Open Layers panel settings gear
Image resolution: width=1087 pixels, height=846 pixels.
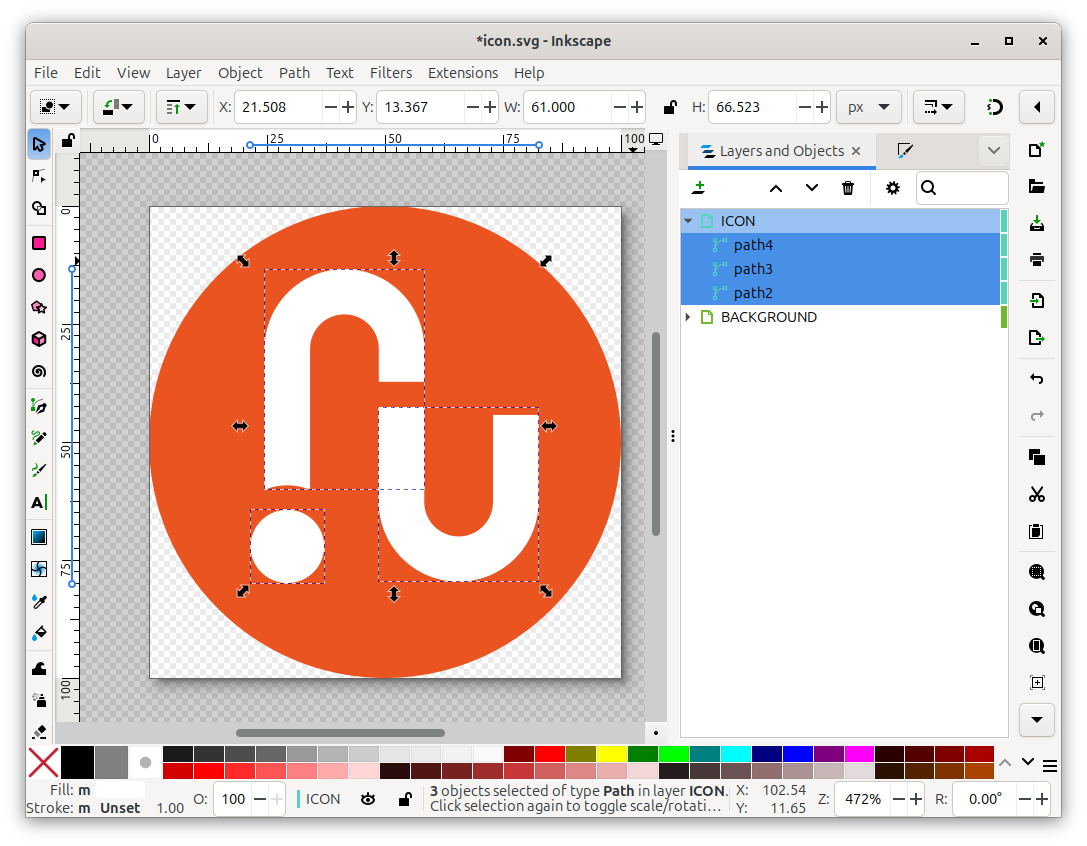coord(893,188)
